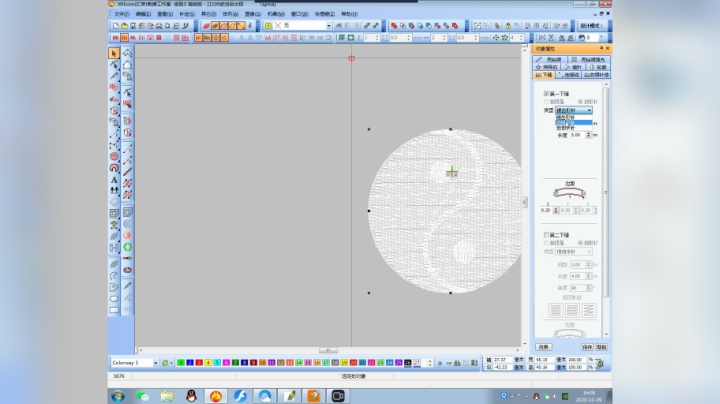
Task: Open the Windows Start menu
Action: (118, 396)
